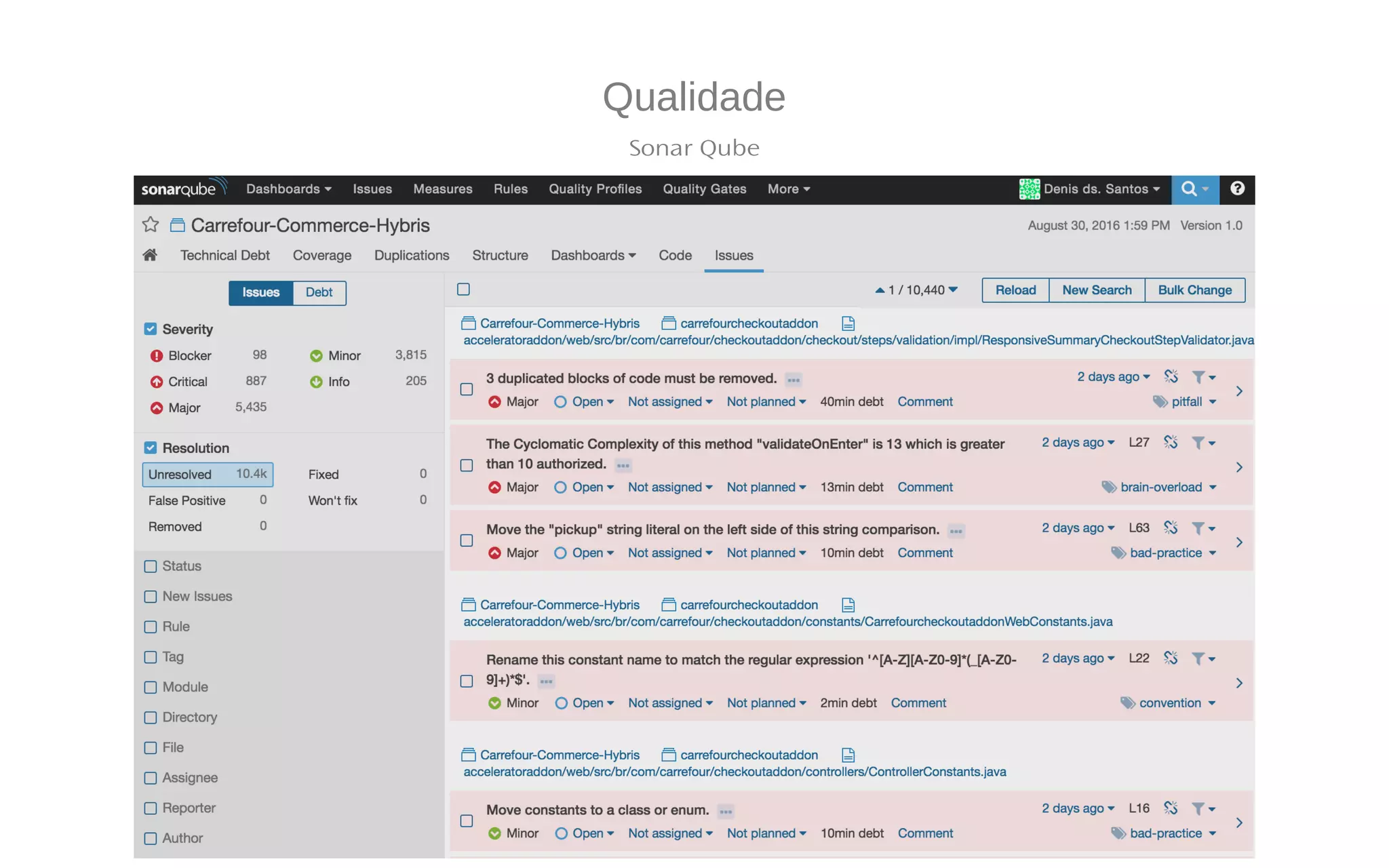Go to project home via house icon

click(150, 255)
